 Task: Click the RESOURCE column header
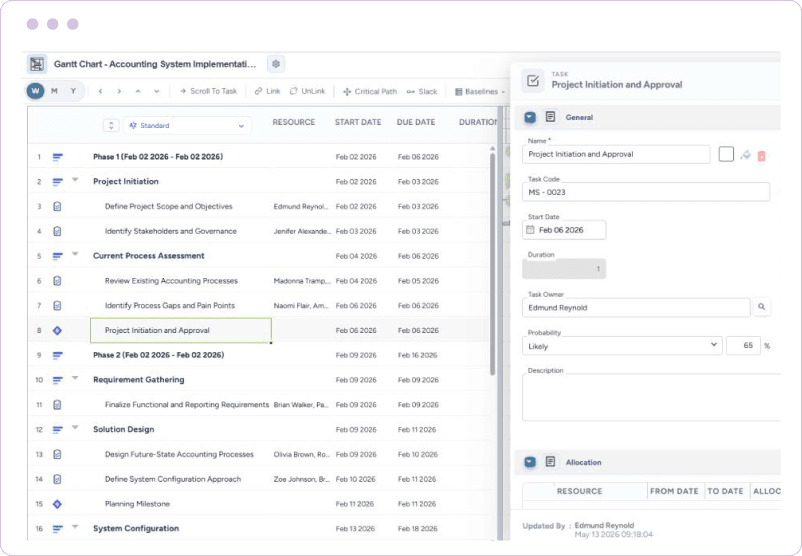(294, 122)
